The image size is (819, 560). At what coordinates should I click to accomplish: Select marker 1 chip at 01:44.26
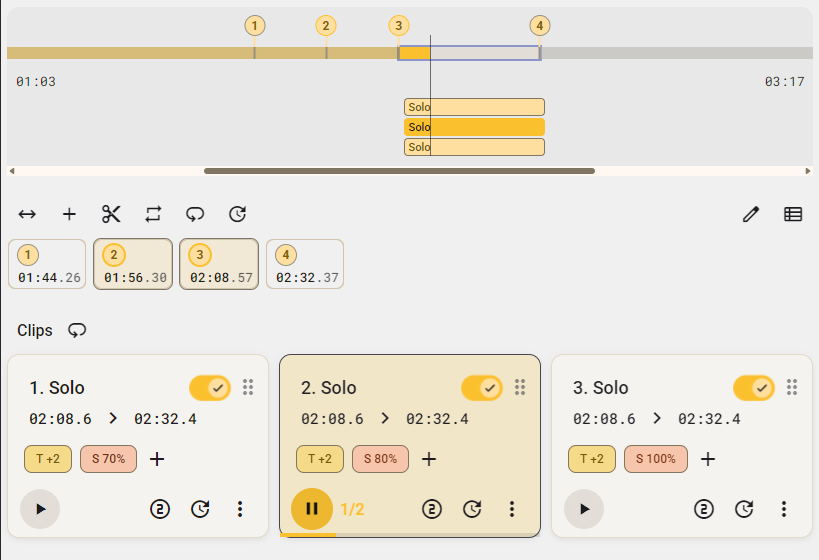tap(47, 265)
